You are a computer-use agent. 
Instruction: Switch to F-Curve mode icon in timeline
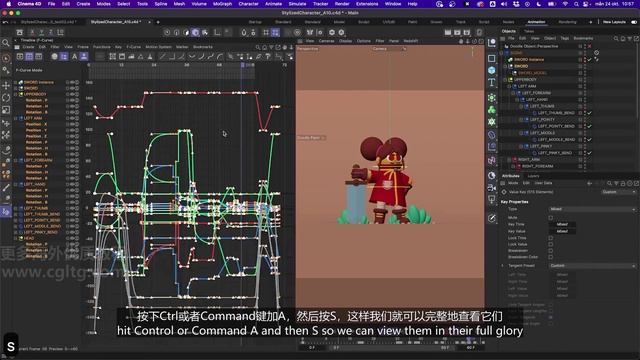tap(29, 57)
